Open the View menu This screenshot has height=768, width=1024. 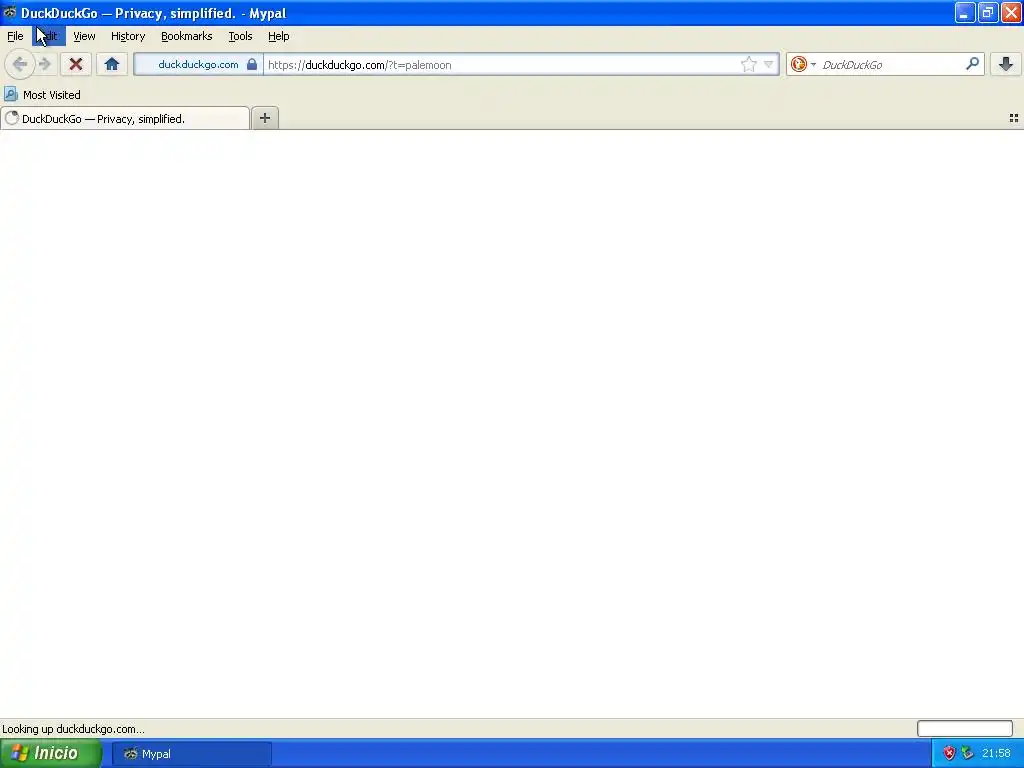click(84, 36)
